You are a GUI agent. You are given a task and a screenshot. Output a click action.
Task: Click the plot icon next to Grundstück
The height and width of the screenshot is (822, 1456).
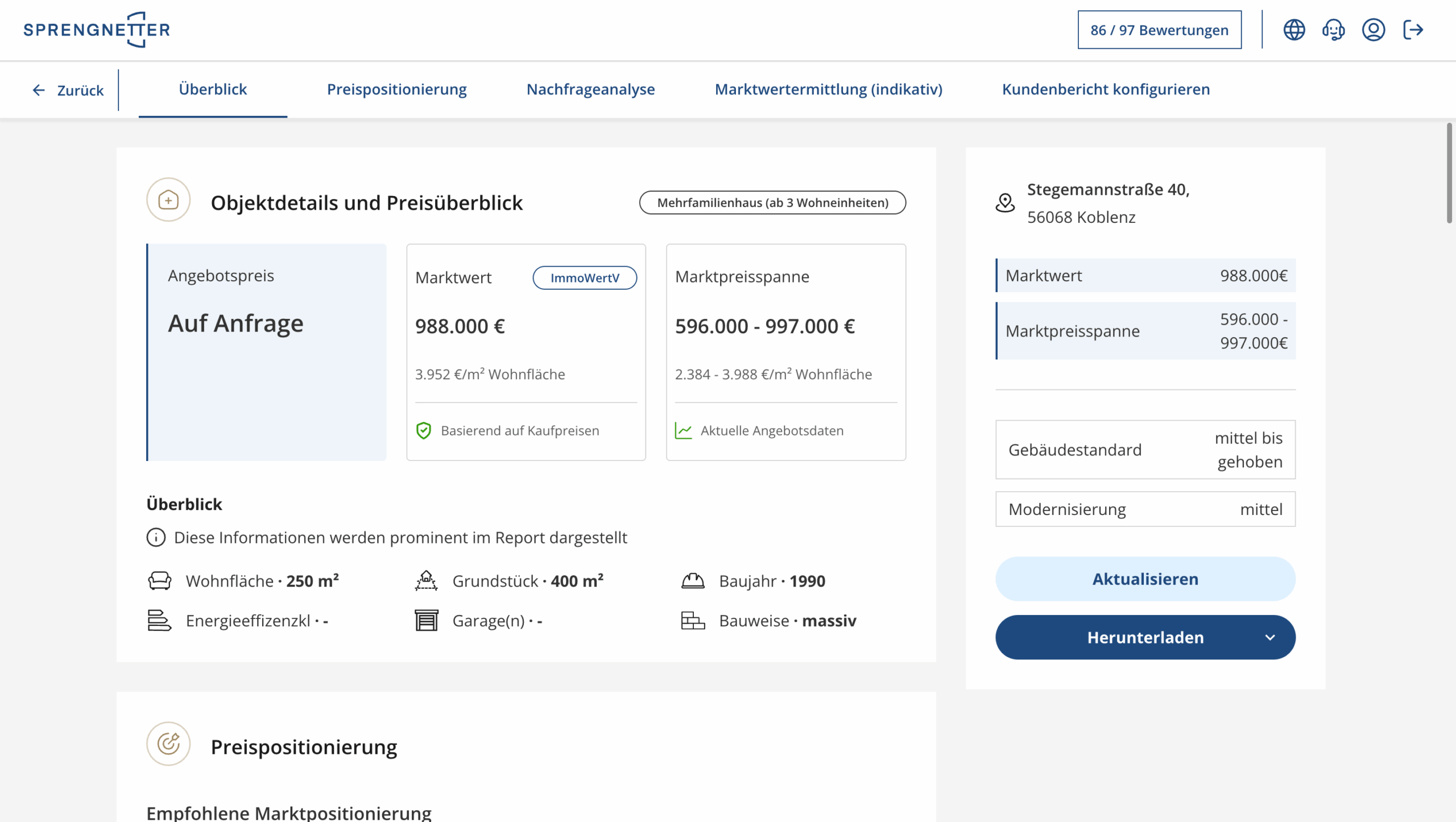pos(426,580)
